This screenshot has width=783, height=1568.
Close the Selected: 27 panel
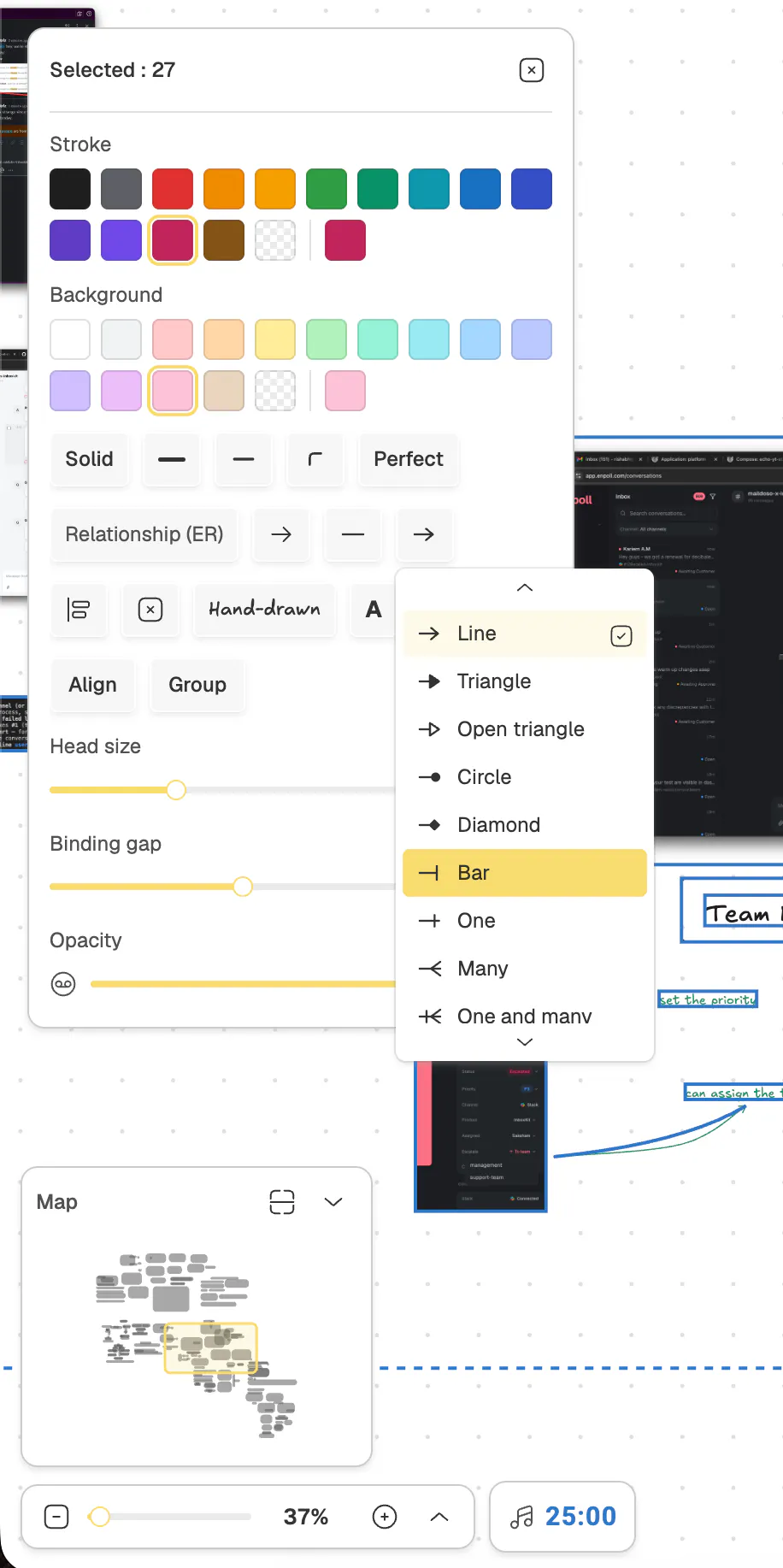coord(532,70)
